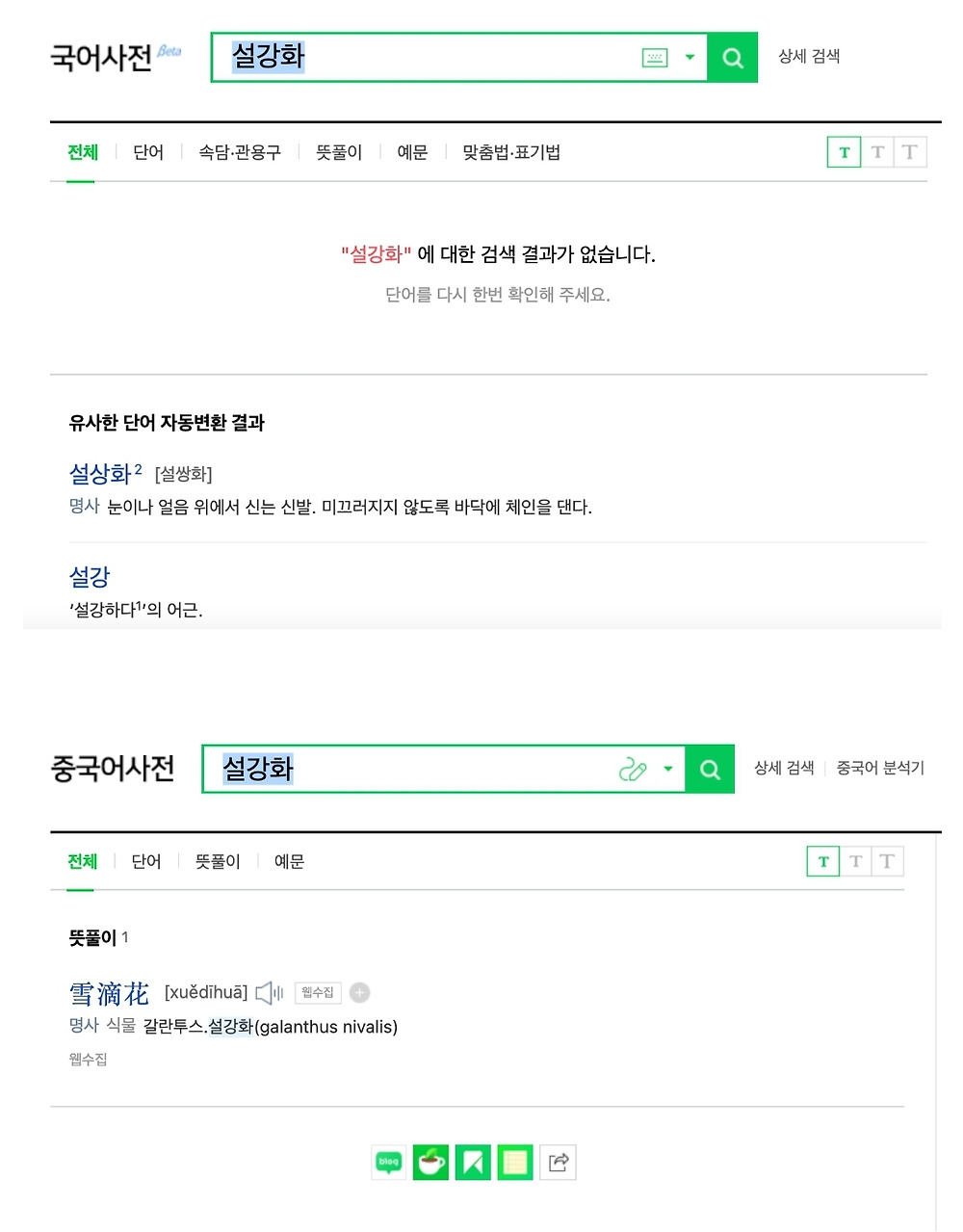Click the yellow memo note share icon
The image size is (963, 1232).
515,1163
